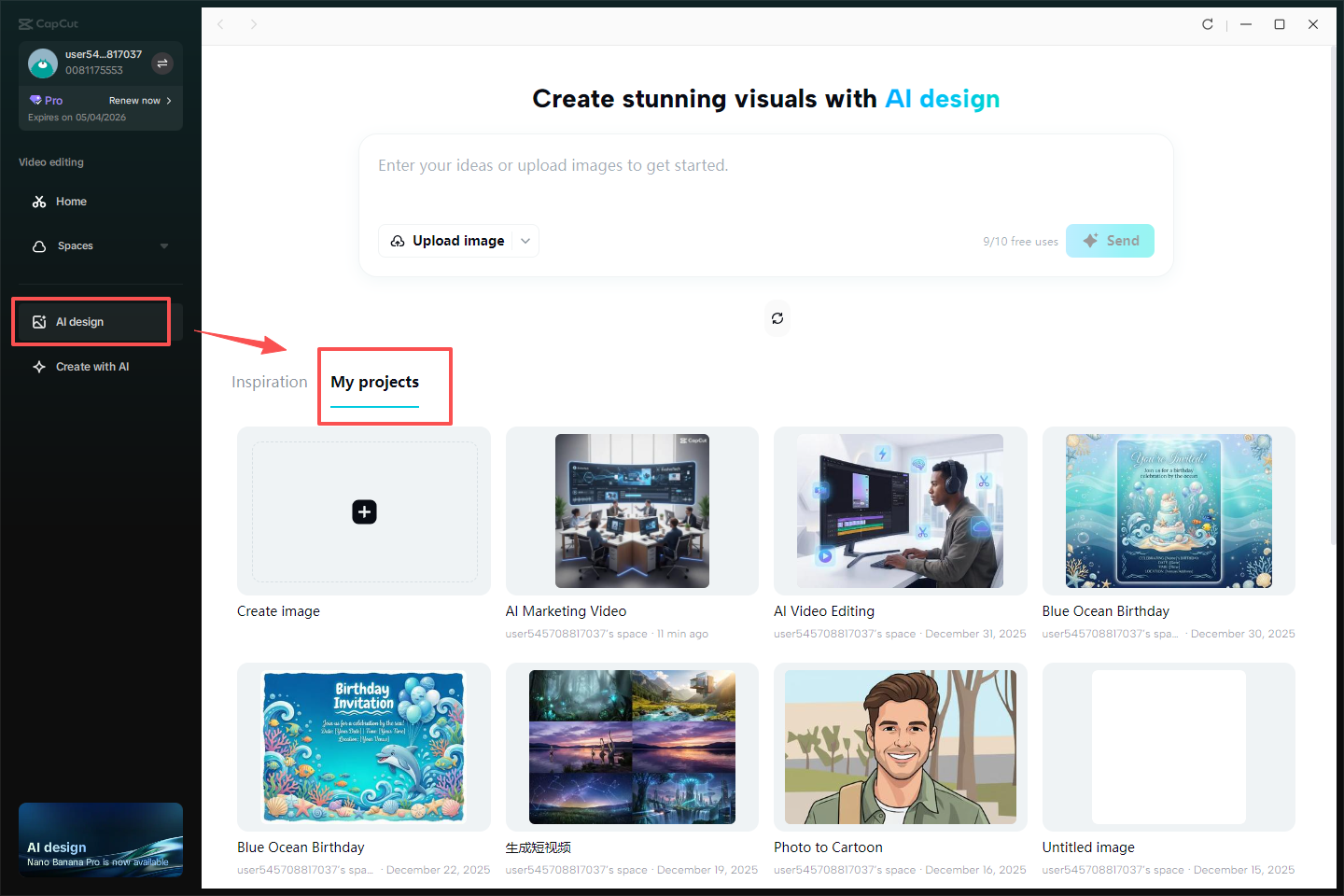Screen dimensions: 1344x896
Task: Click the Send button
Action: click(1110, 240)
